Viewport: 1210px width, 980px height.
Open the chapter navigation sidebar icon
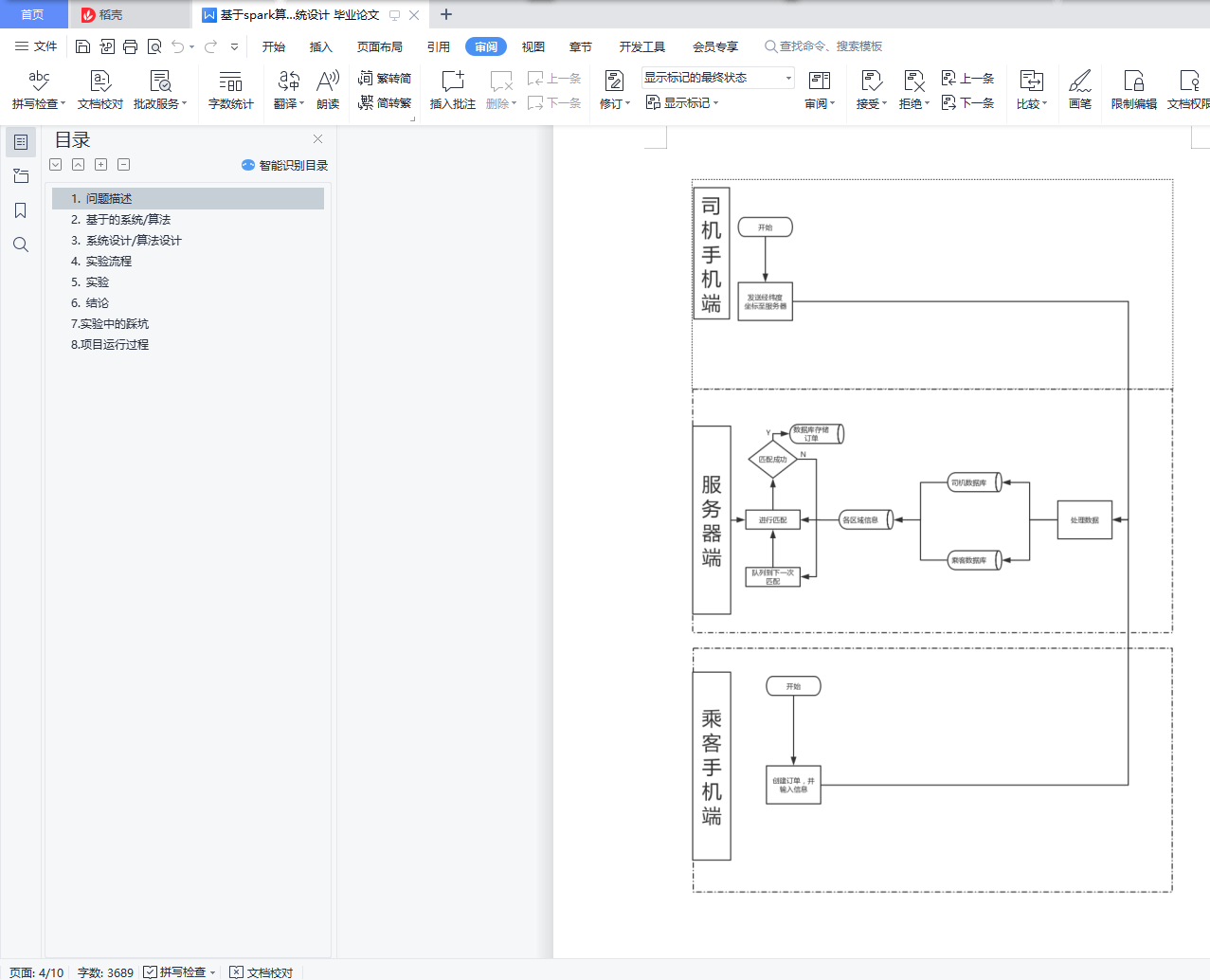pos(21,176)
